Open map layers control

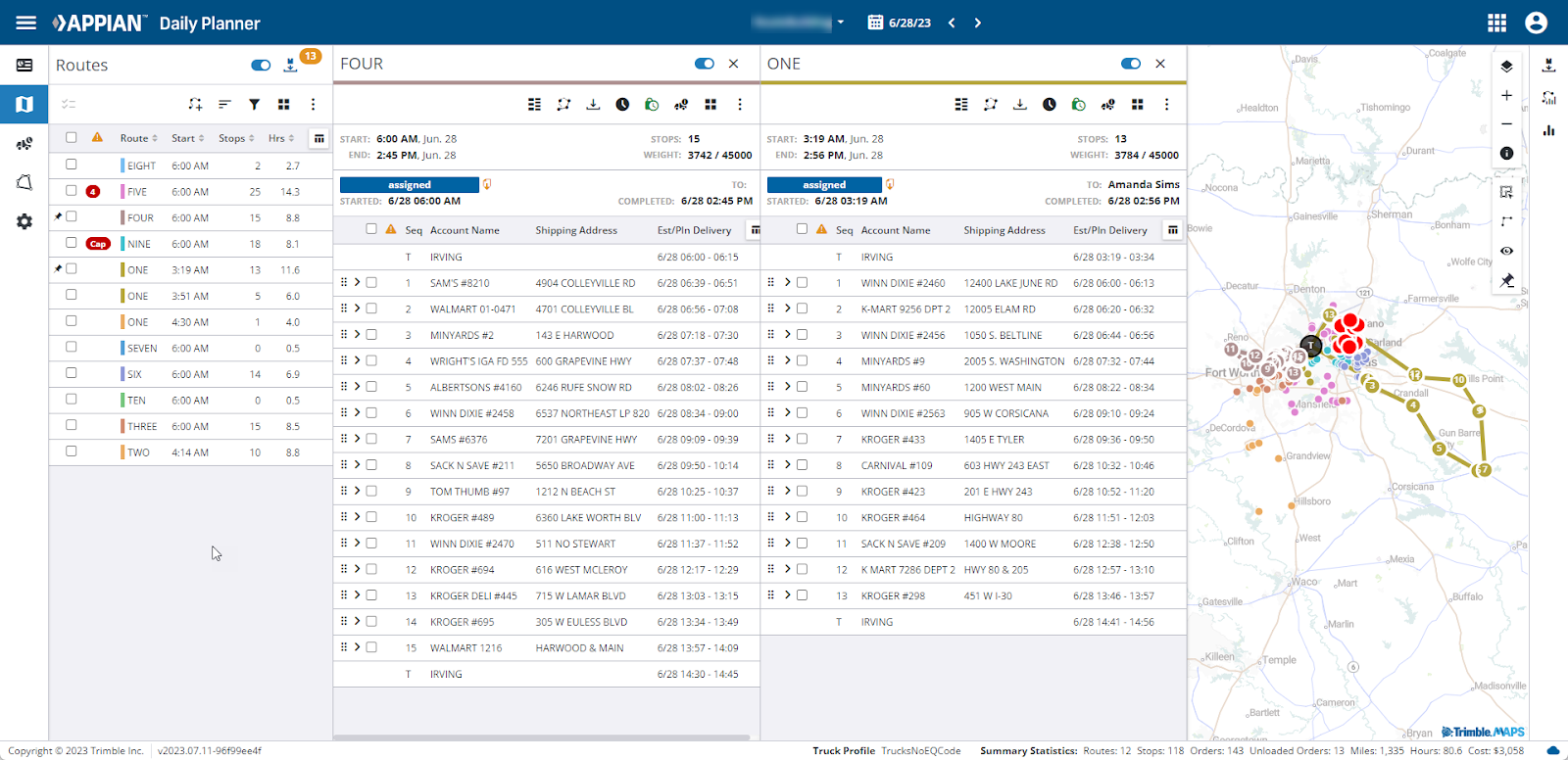(1506, 66)
